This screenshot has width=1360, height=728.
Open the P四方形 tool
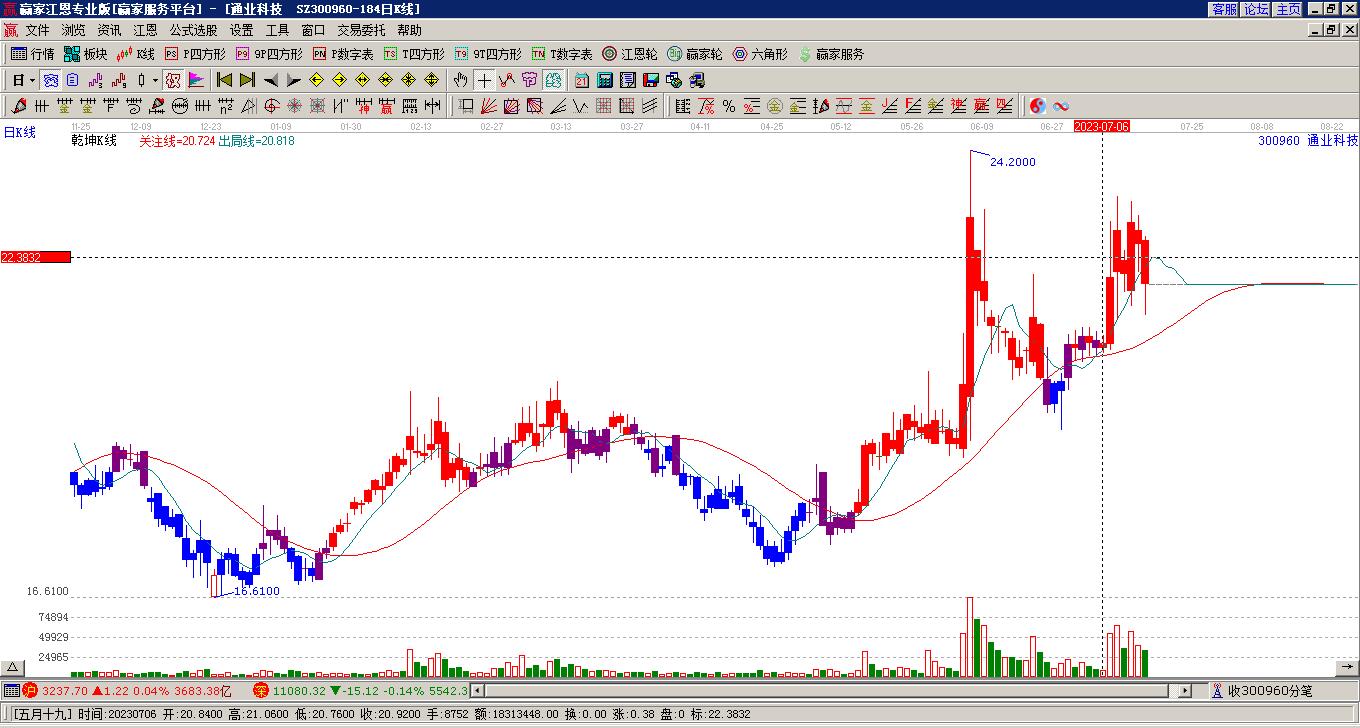[x=195, y=54]
